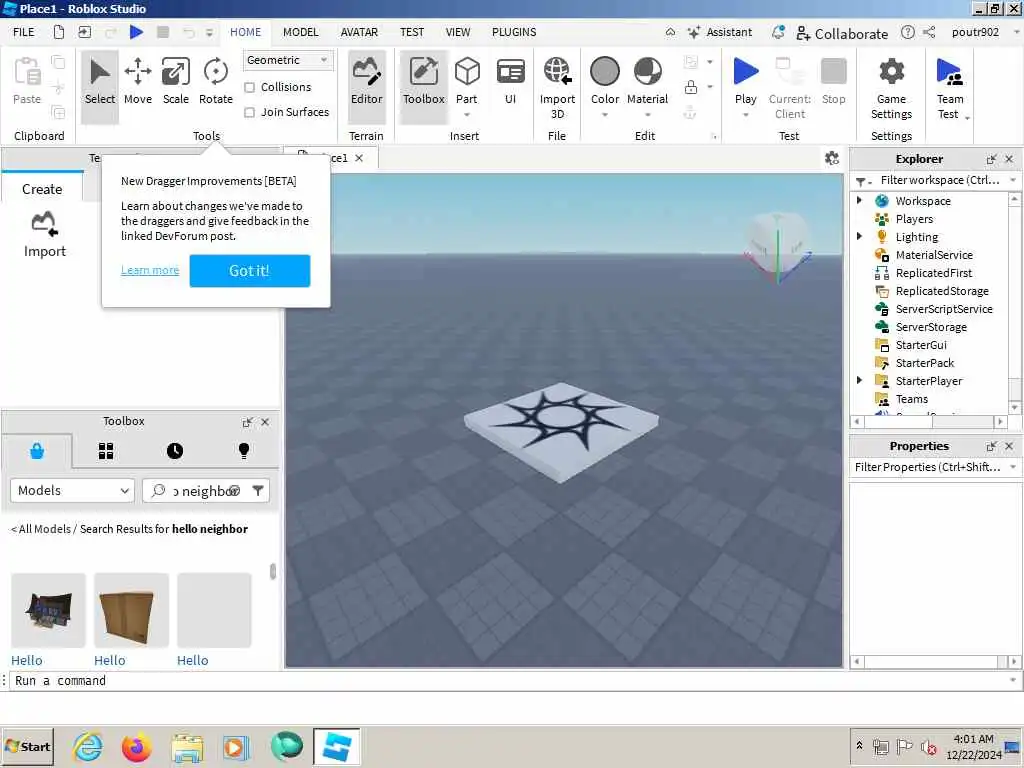Click the Filter workspace search field
Image resolution: width=1024 pixels, height=768 pixels.
click(939, 180)
